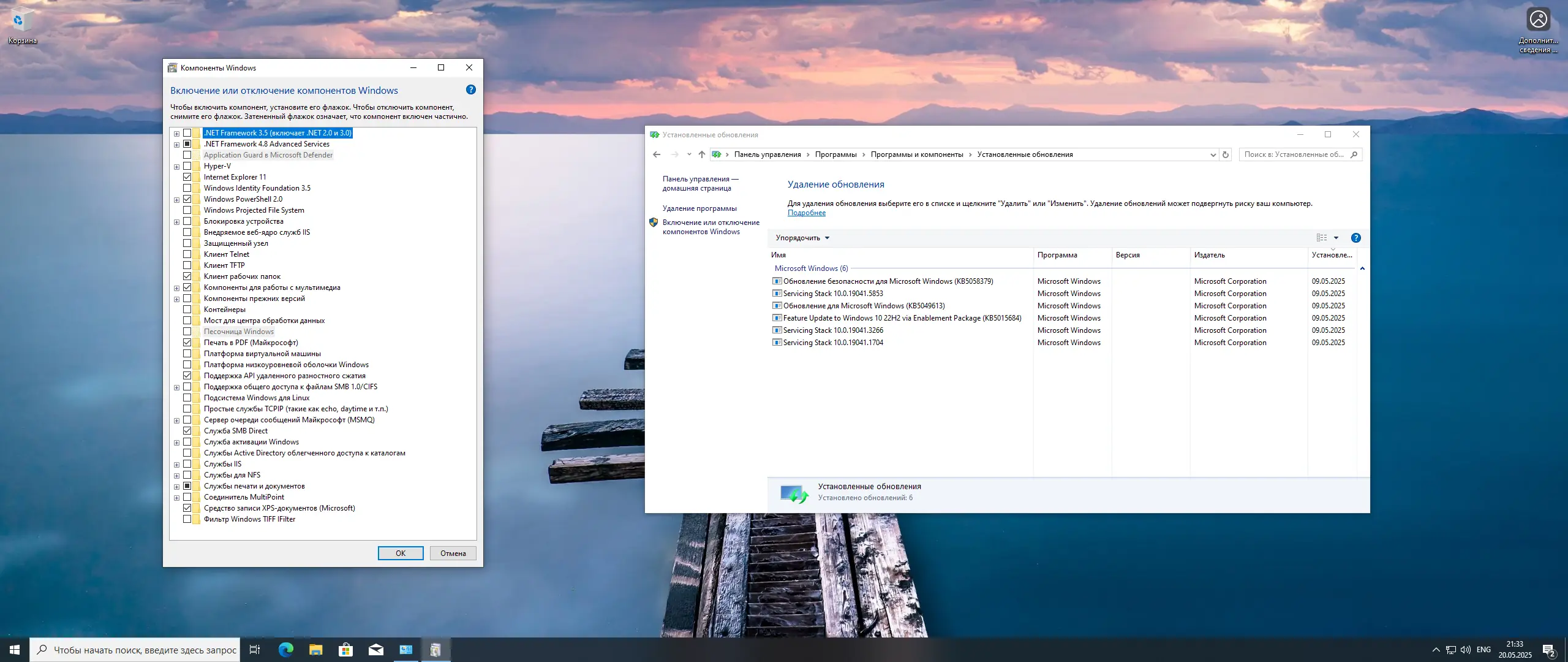Click the search field for installed updates
This screenshot has width=1568, height=662.
pos(1294,154)
